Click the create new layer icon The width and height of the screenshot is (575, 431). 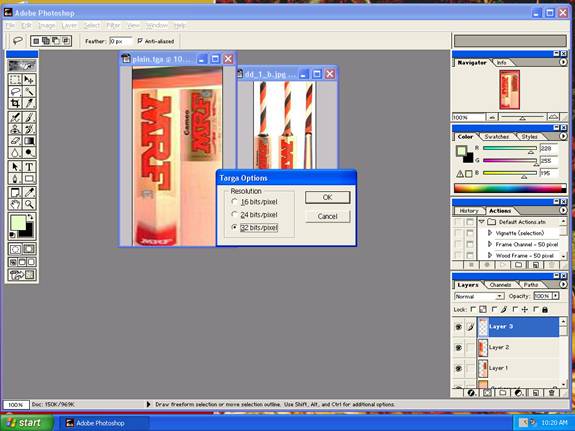[x=535, y=393]
